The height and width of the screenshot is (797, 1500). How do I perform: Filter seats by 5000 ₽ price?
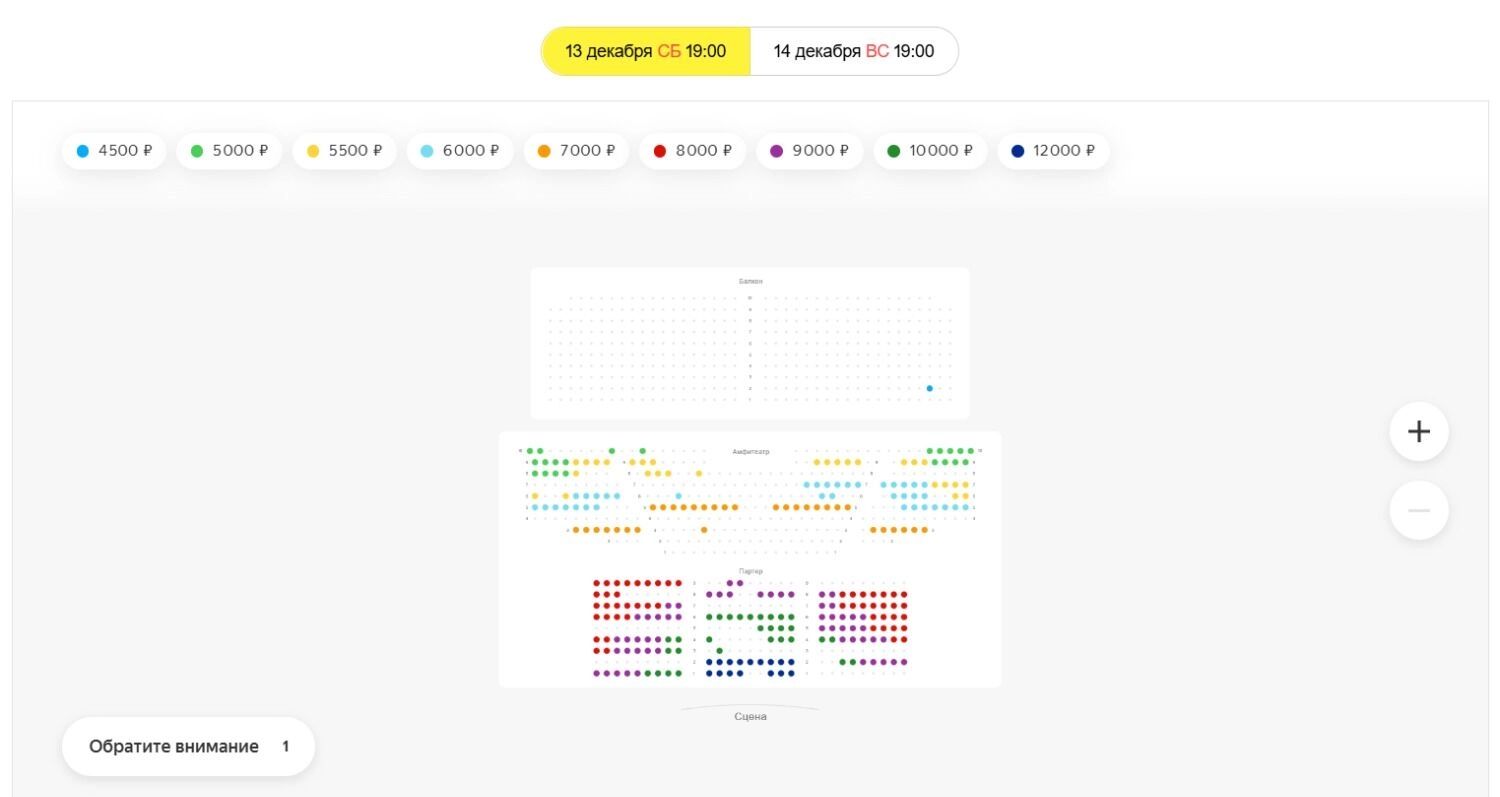[229, 151]
